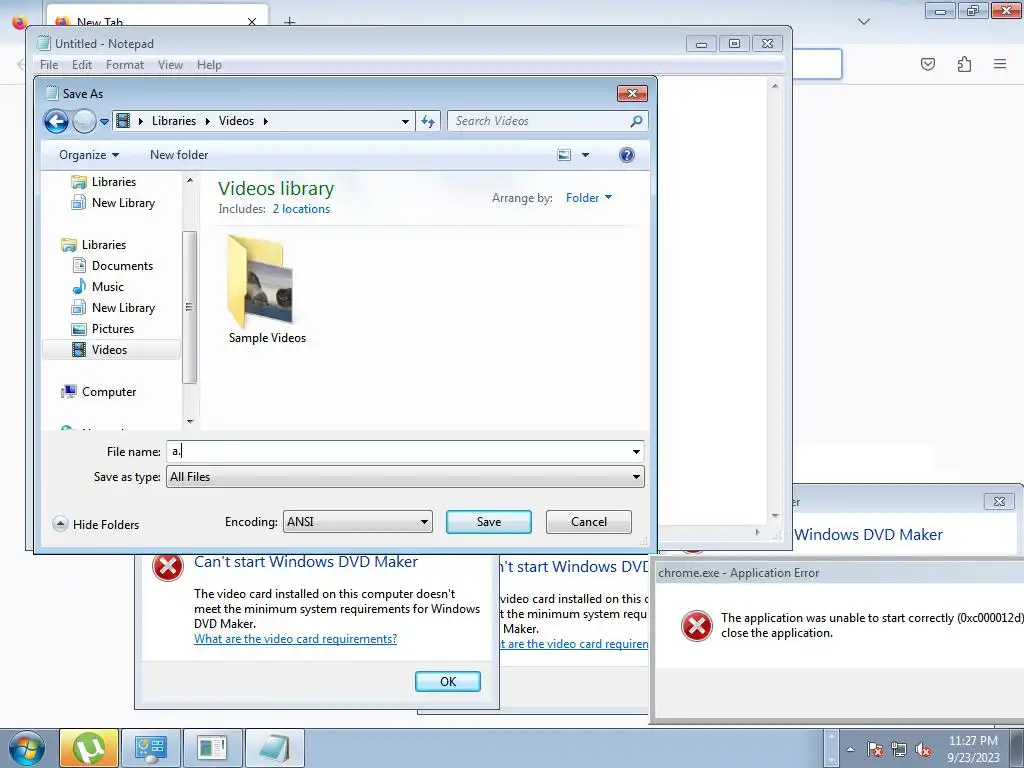The image size is (1024, 768).
Task: Open the Organize menu
Action: click(89, 155)
